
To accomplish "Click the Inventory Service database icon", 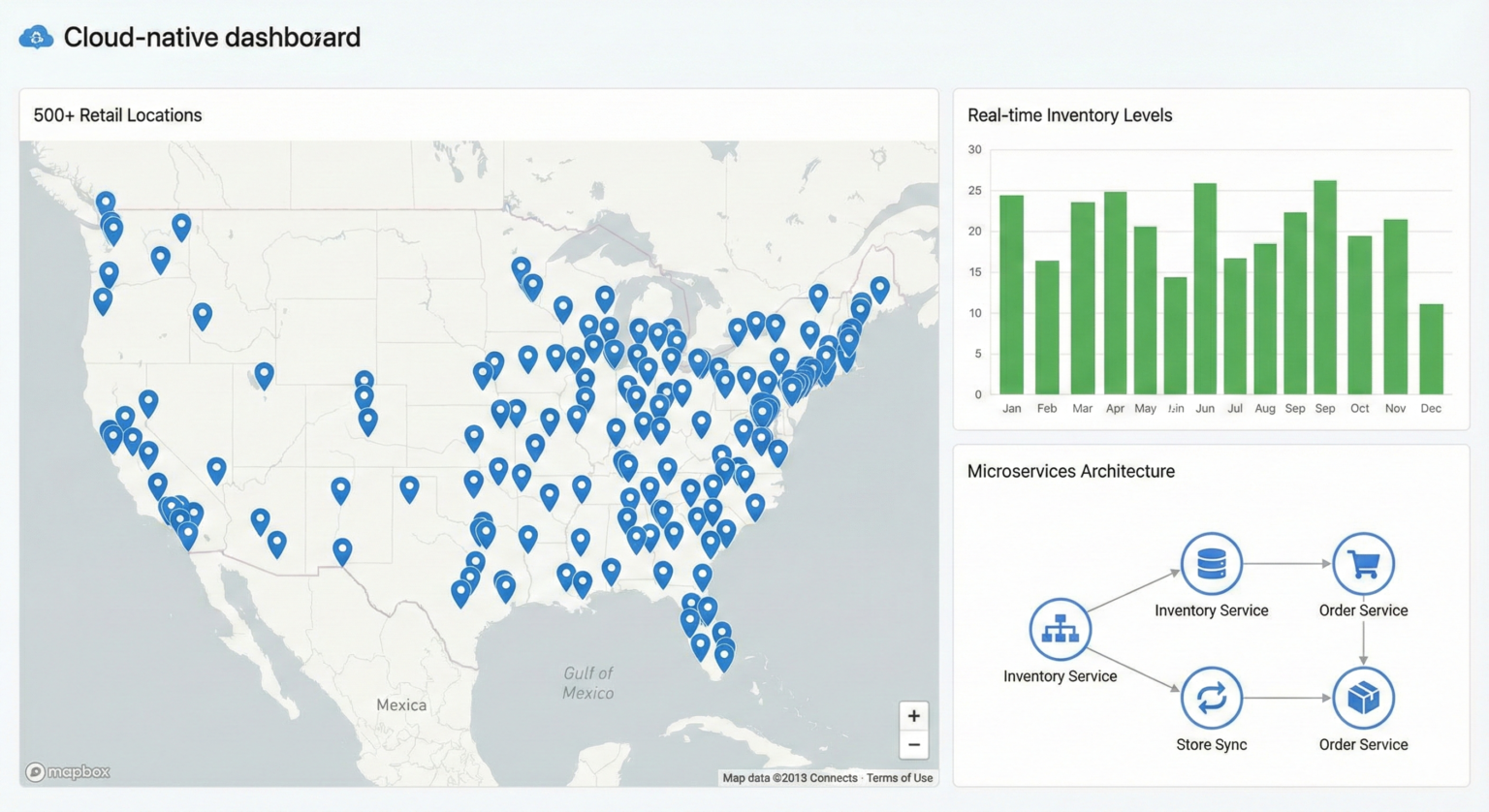I will [x=1211, y=563].
